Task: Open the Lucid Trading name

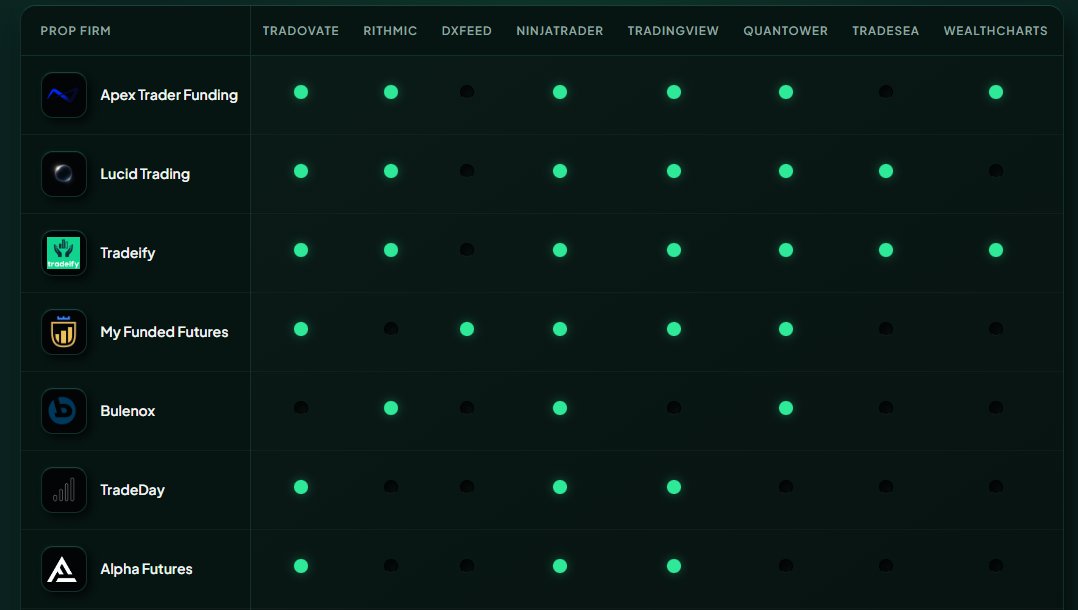Action: click(145, 174)
